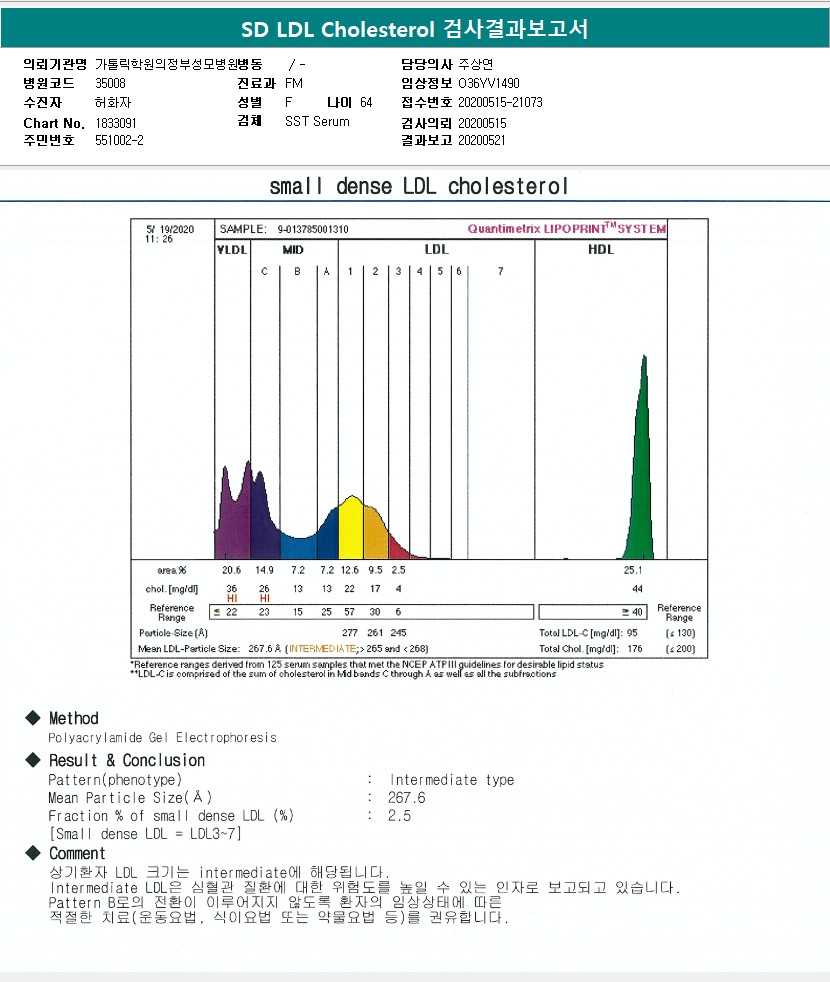This screenshot has height=982, width=830.
Task: Click Total LDL-C value "95"
Action: click(x=632, y=633)
